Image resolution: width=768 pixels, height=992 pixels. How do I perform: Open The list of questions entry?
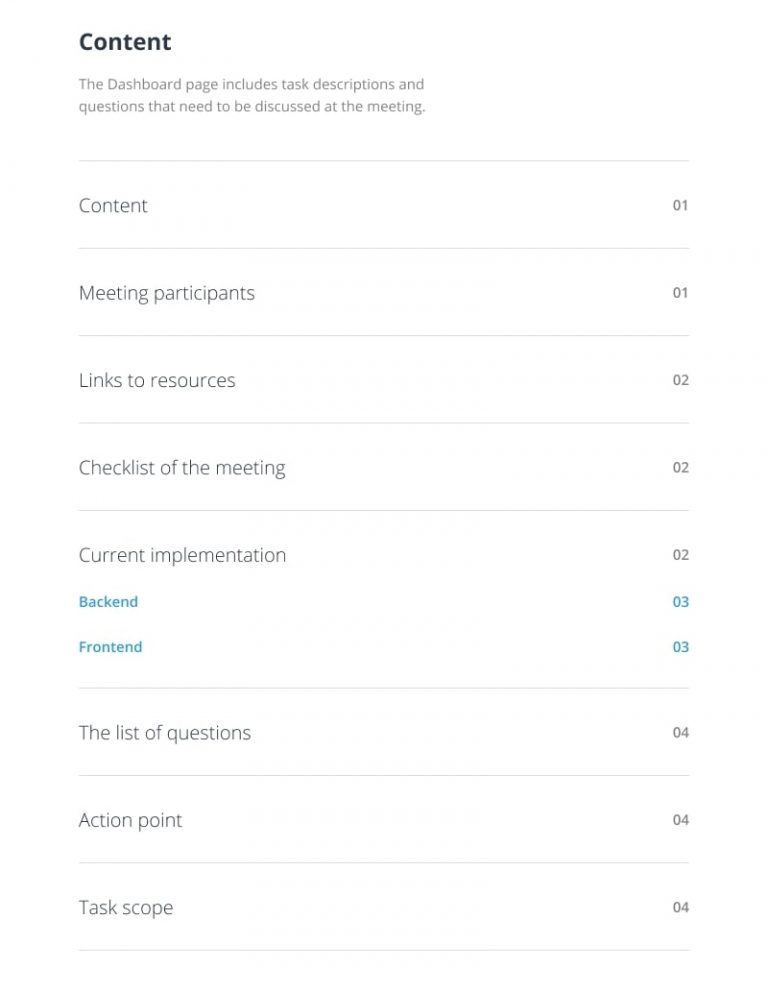pyautogui.click(x=165, y=733)
